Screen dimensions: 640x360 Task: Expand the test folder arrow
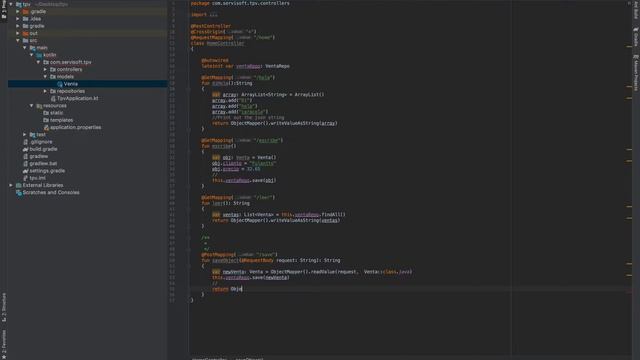click(x=25, y=134)
